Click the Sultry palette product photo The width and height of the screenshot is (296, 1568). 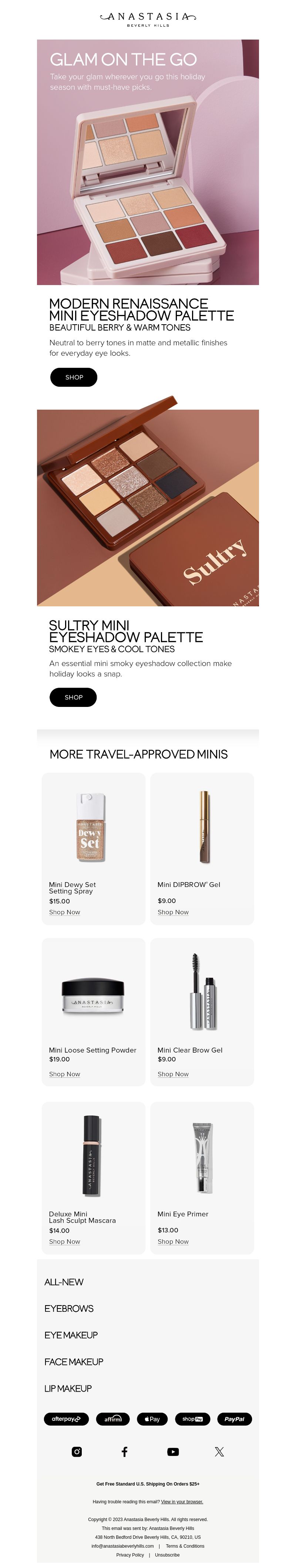point(148,508)
